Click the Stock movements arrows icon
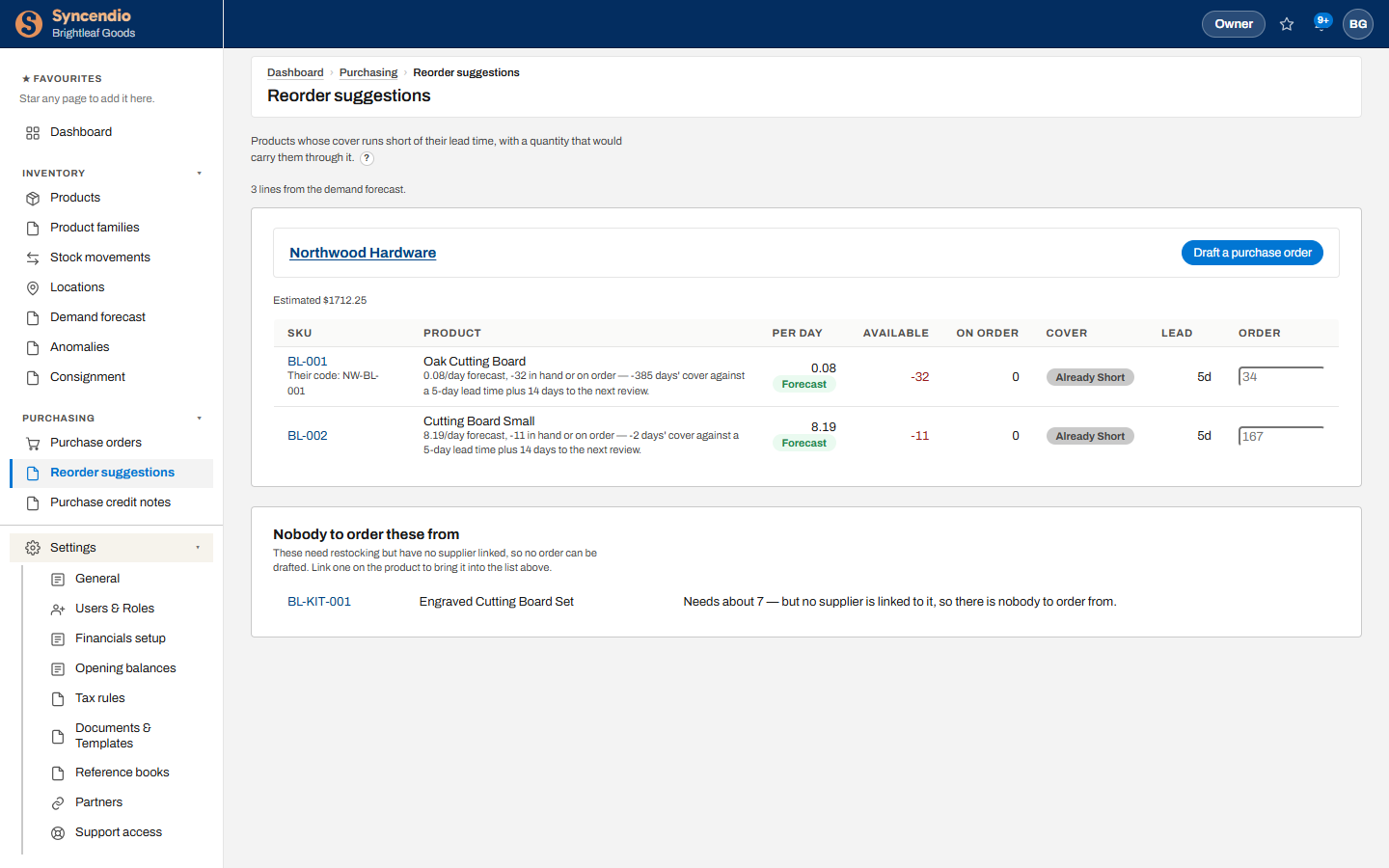This screenshot has width=1389, height=868. (x=33, y=258)
